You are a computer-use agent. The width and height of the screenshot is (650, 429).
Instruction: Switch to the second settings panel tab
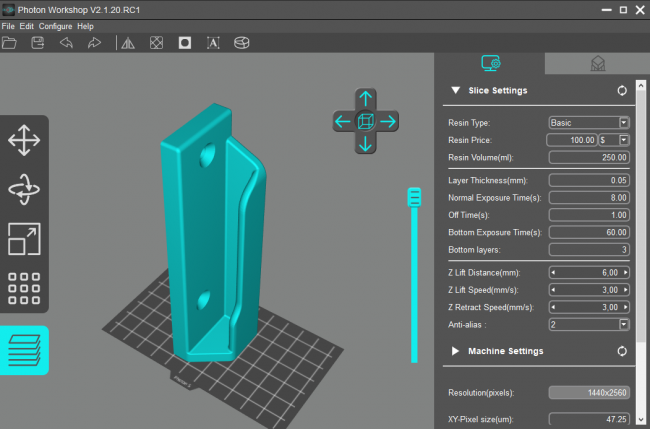(x=598, y=63)
